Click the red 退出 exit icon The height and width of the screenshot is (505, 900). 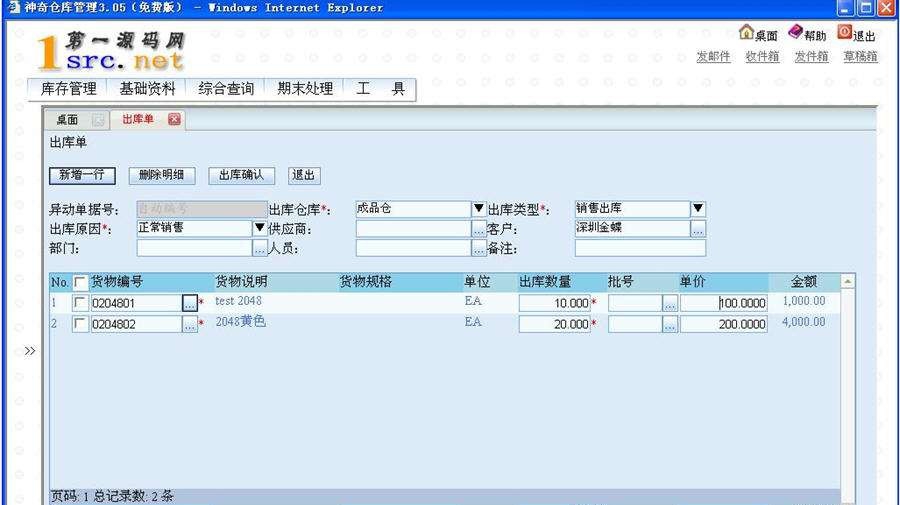(x=844, y=32)
